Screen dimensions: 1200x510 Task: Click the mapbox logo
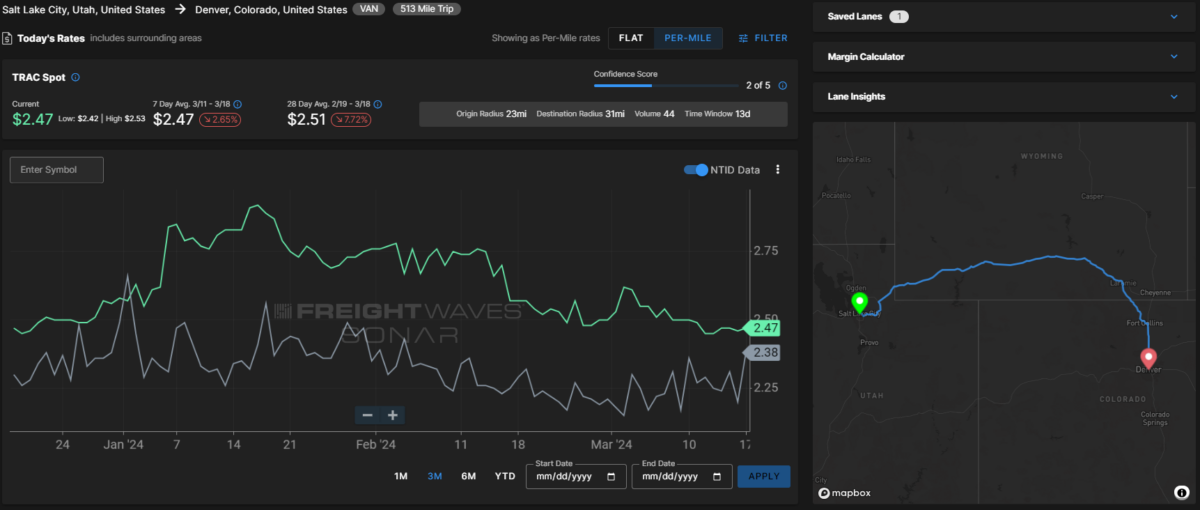click(846, 492)
